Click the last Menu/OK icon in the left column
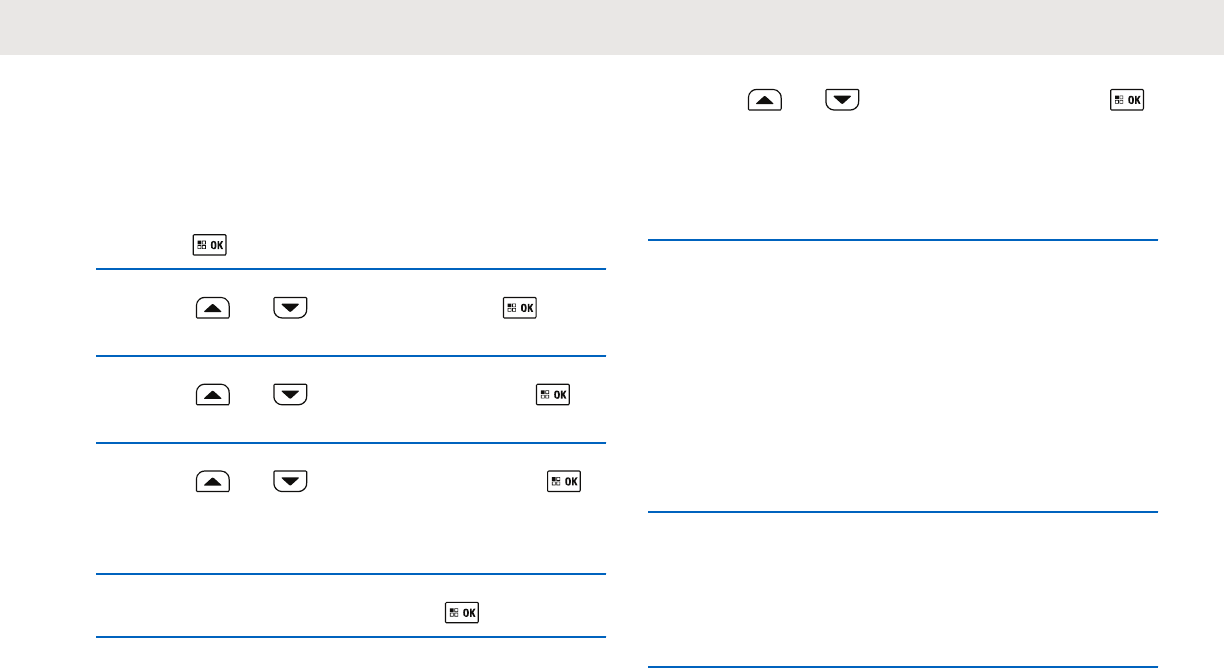 pyautogui.click(x=461, y=612)
